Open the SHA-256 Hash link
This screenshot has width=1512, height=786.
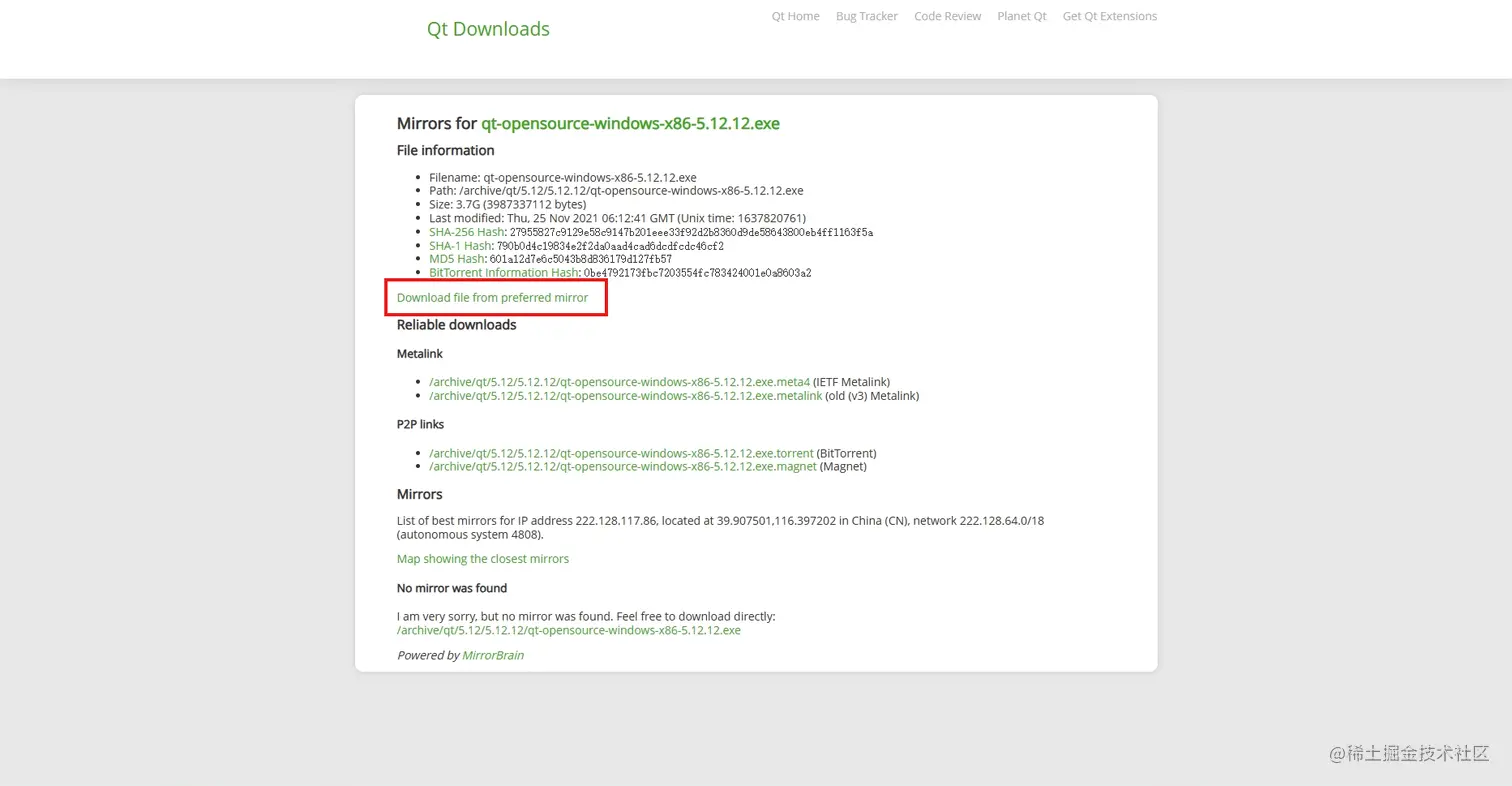pos(467,232)
